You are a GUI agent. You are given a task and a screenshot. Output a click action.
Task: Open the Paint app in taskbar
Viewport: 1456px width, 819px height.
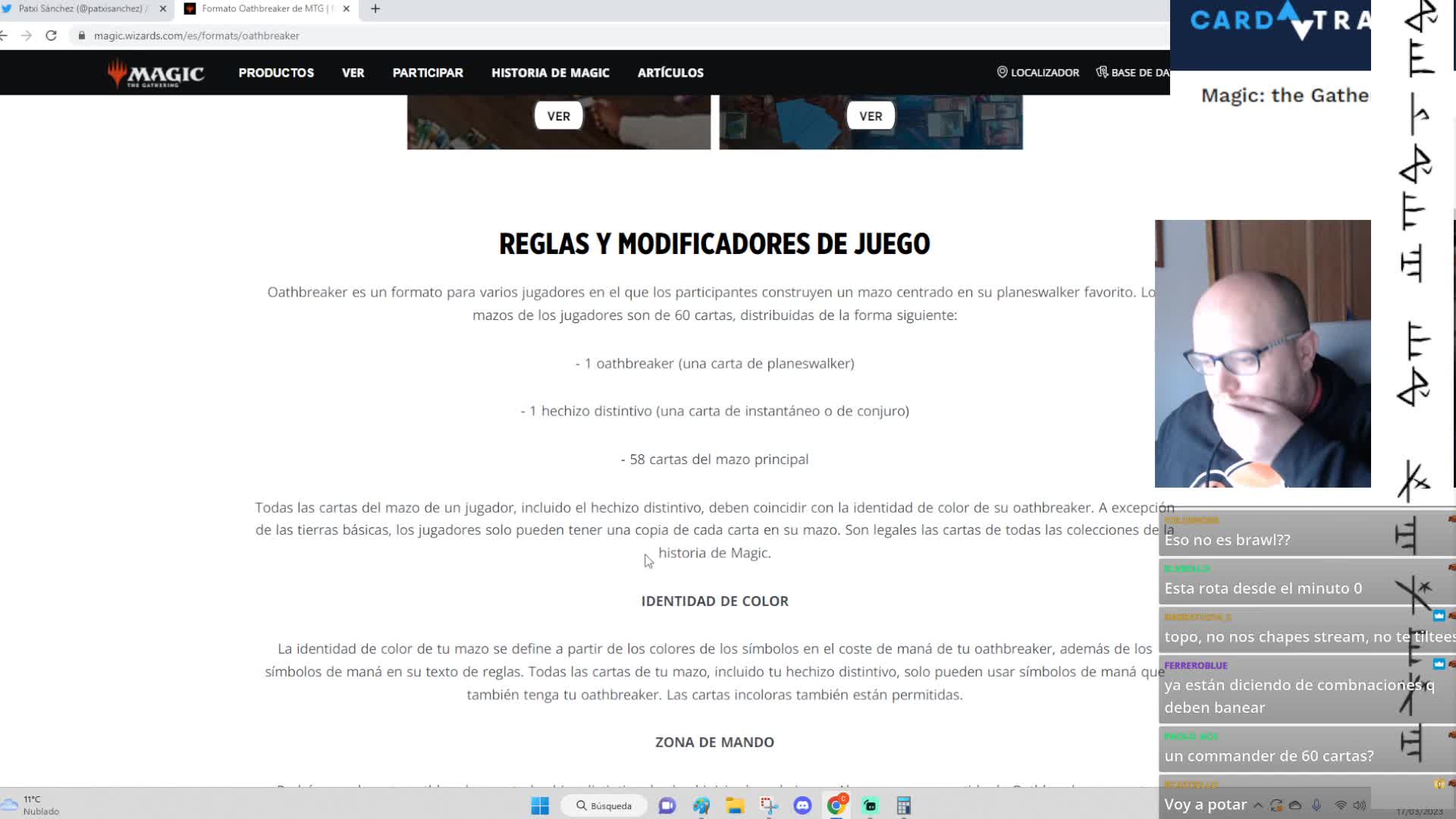coord(701,805)
